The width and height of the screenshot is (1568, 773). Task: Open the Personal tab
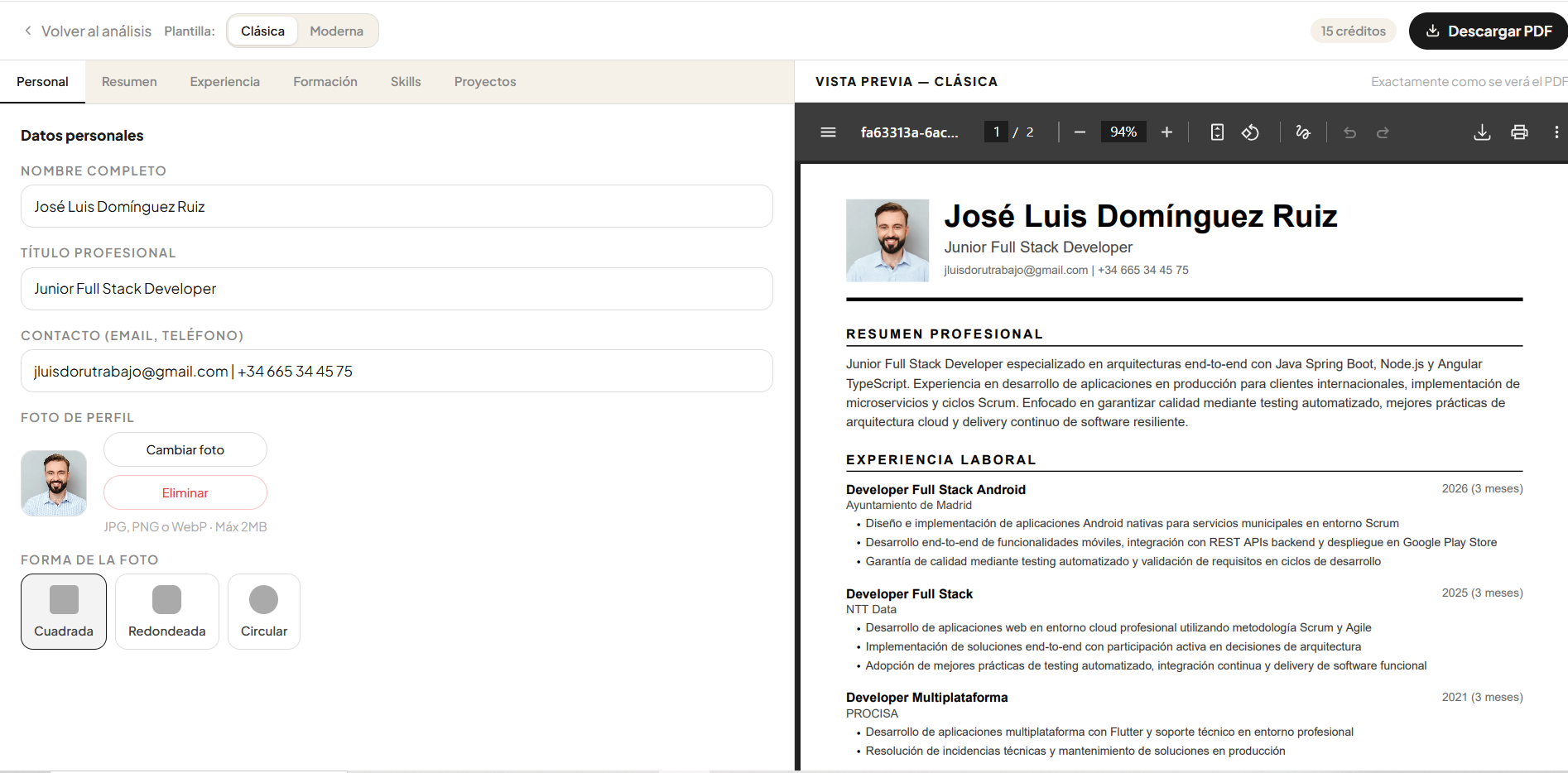tap(42, 82)
